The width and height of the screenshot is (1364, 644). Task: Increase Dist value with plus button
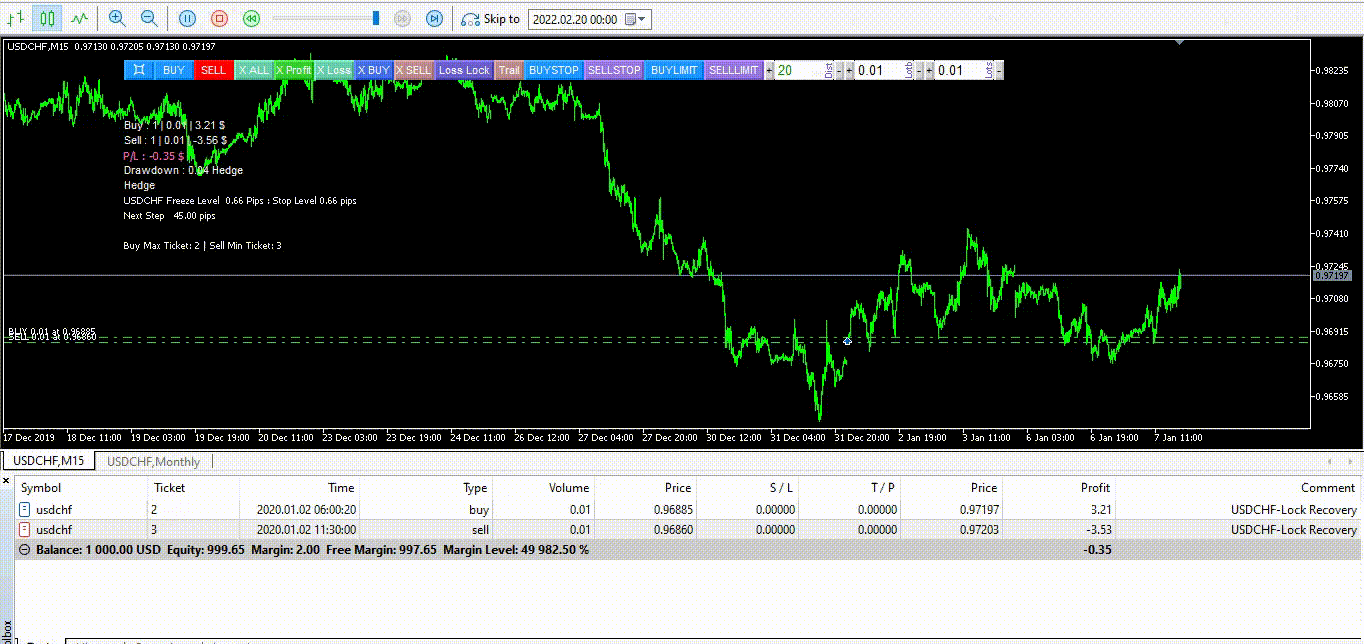769,70
